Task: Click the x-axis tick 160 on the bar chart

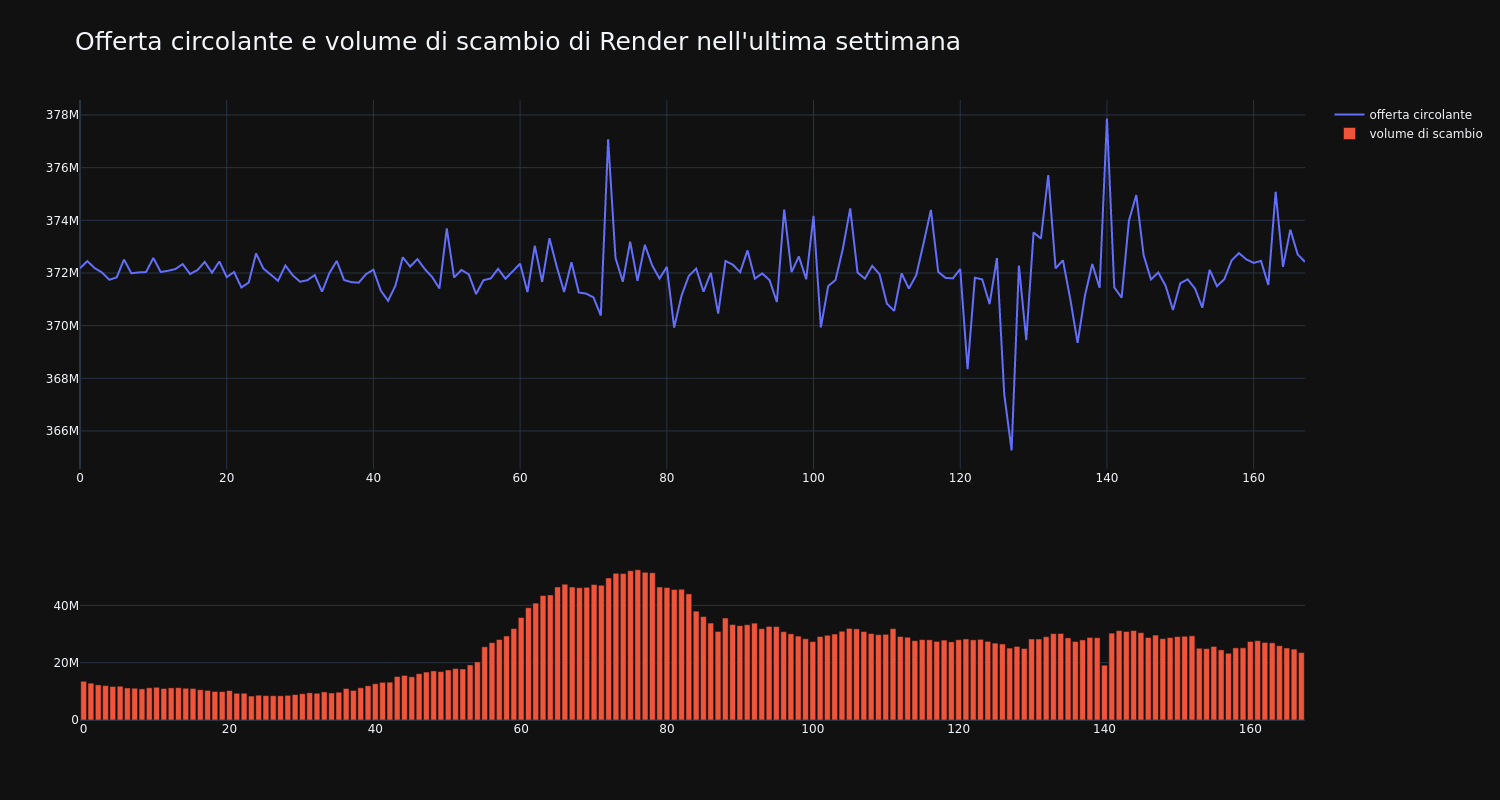Action: (1250, 729)
